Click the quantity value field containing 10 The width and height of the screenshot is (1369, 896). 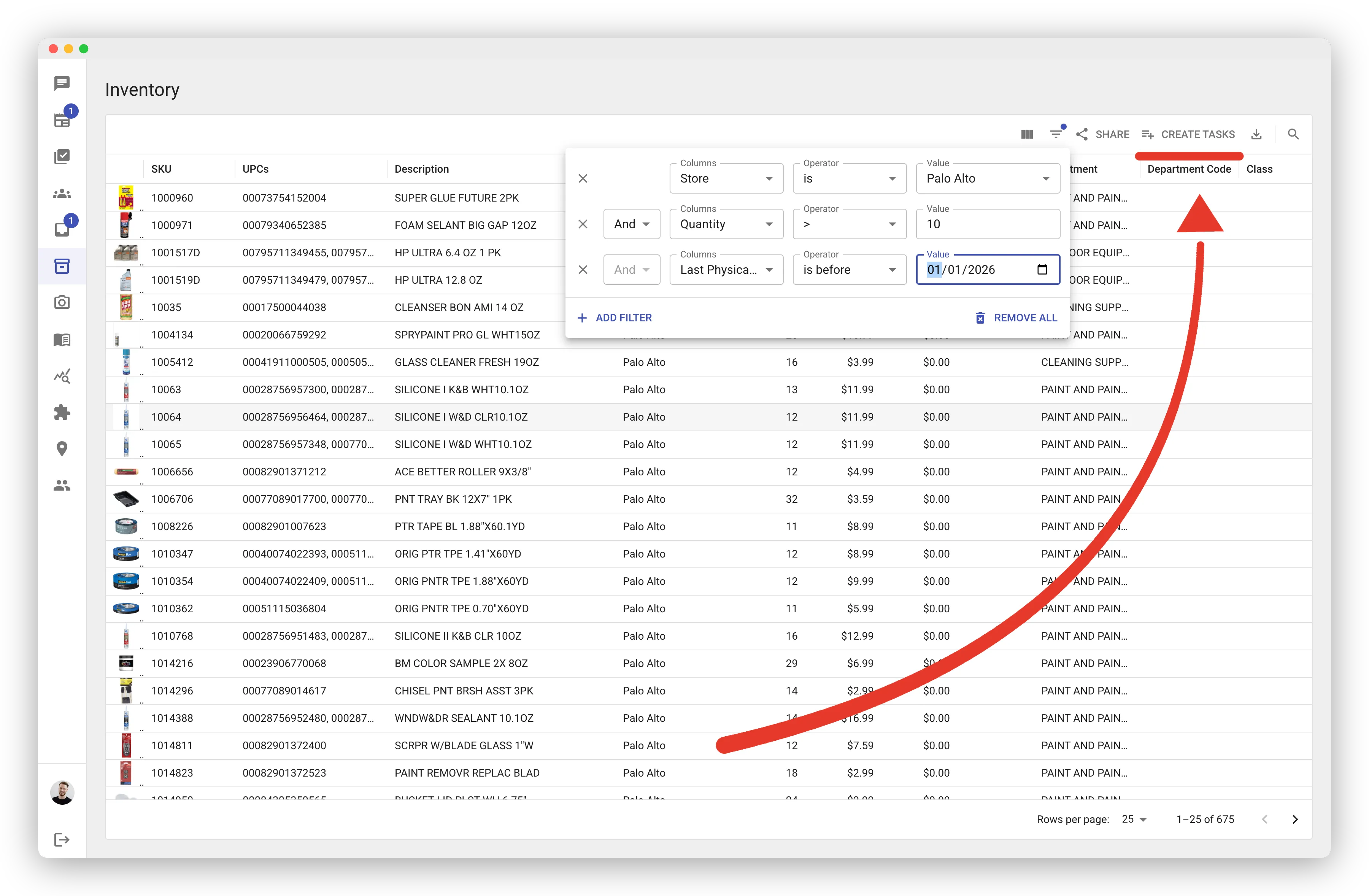click(988, 224)
